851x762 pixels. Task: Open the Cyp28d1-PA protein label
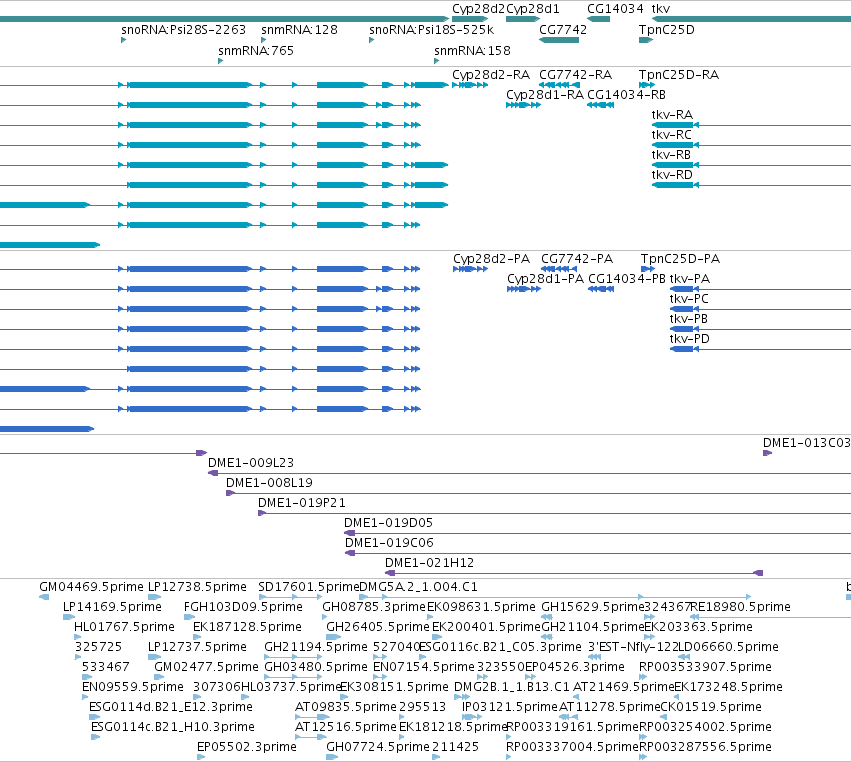[545, 279]
